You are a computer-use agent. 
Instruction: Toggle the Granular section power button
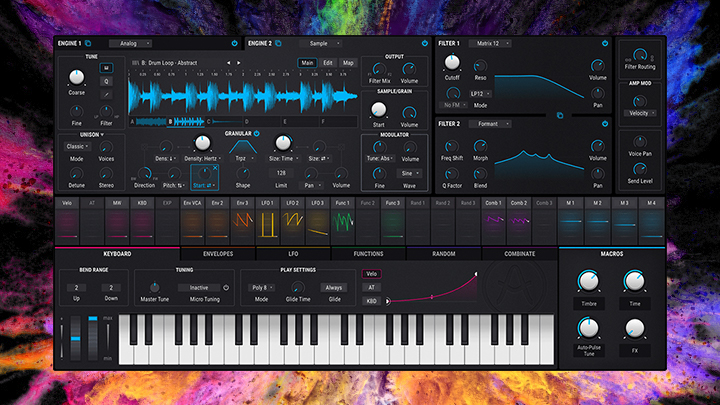coord(256,132)
